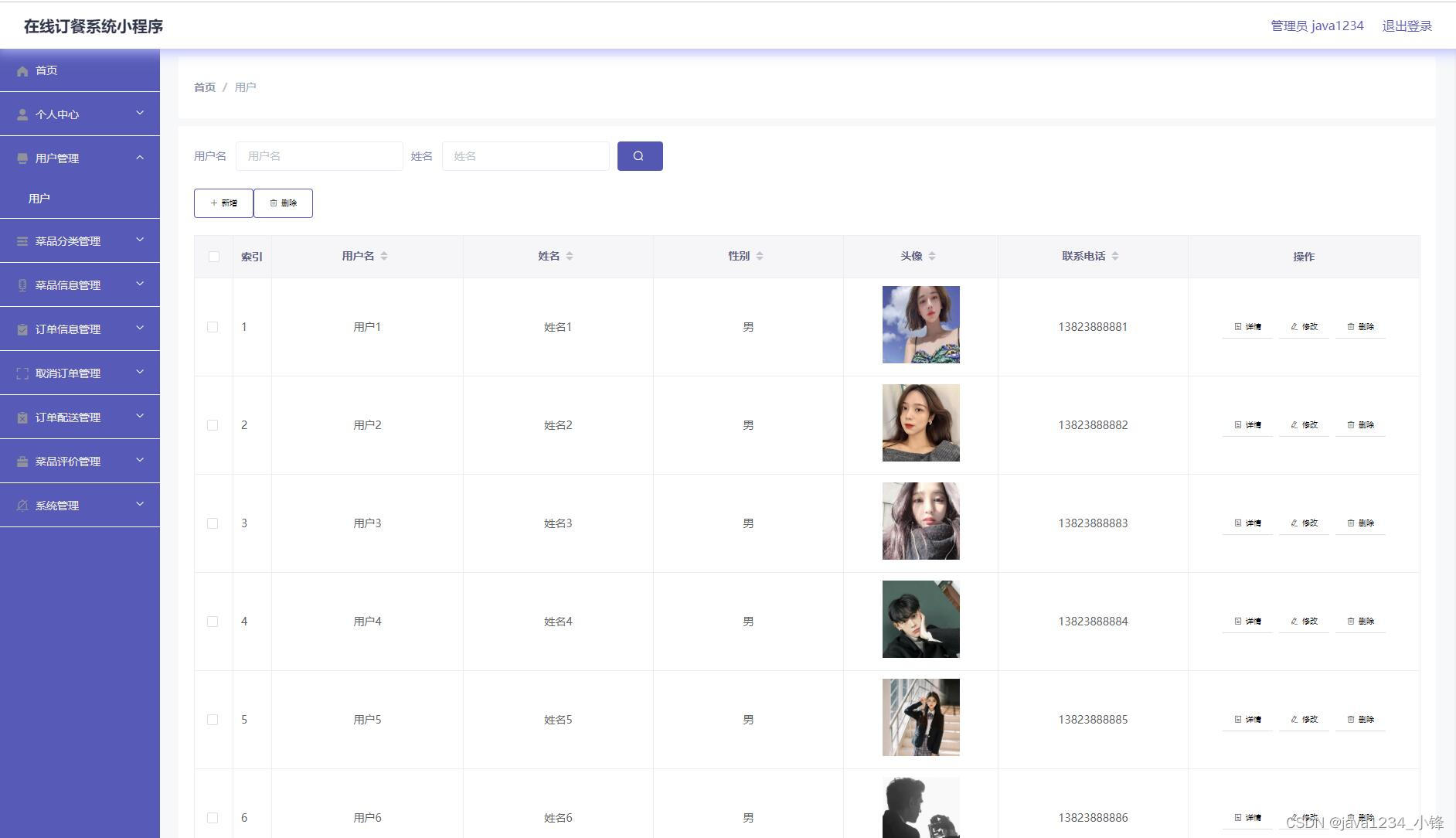The height and width of the screenshot is (838, 1456).
Task: Click 退出登录 link
Action: coord(1407,26)
